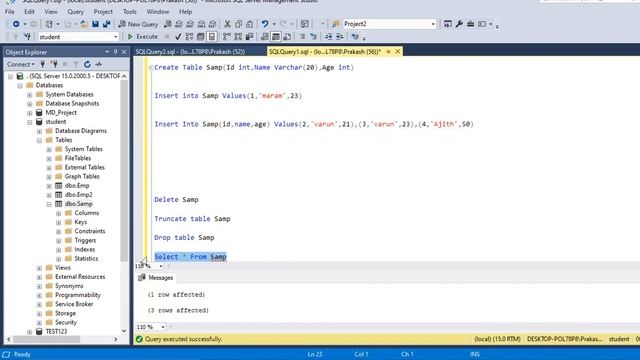Click the Query Options icon
The width and height of the screenshot is (640, 360).
tap(200, 37)
